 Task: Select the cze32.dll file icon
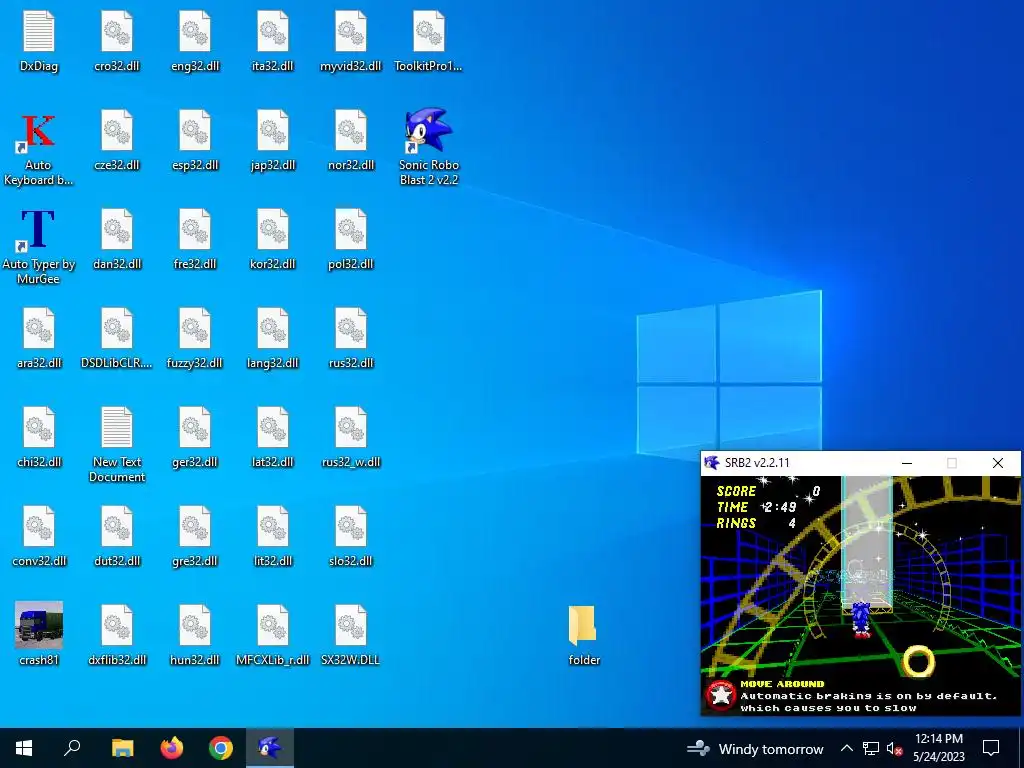point(117,131)
